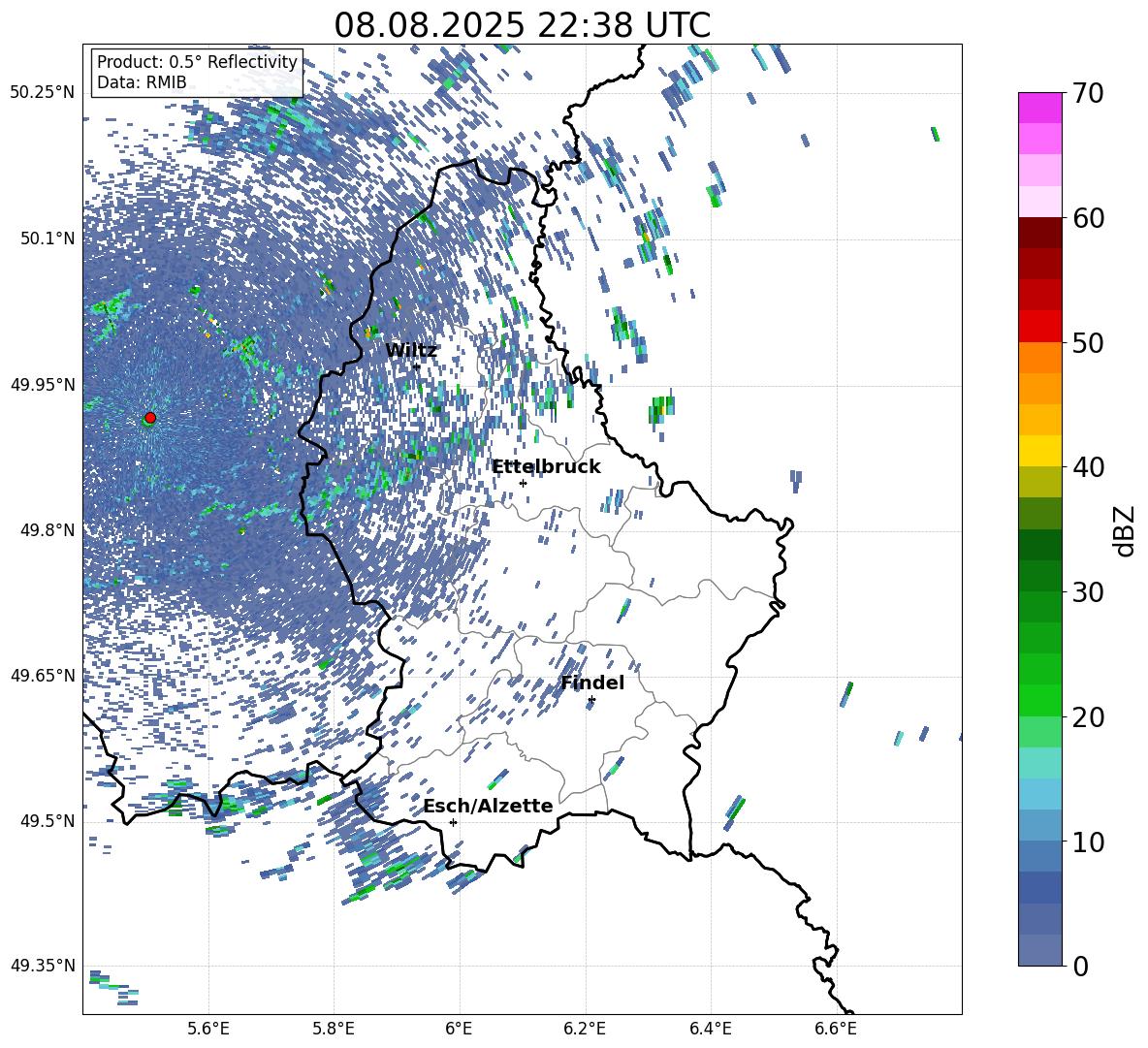1148x1048 pixels.
Task: Click the 40 tick on colorbar
Action: [x=1088, y=467]
